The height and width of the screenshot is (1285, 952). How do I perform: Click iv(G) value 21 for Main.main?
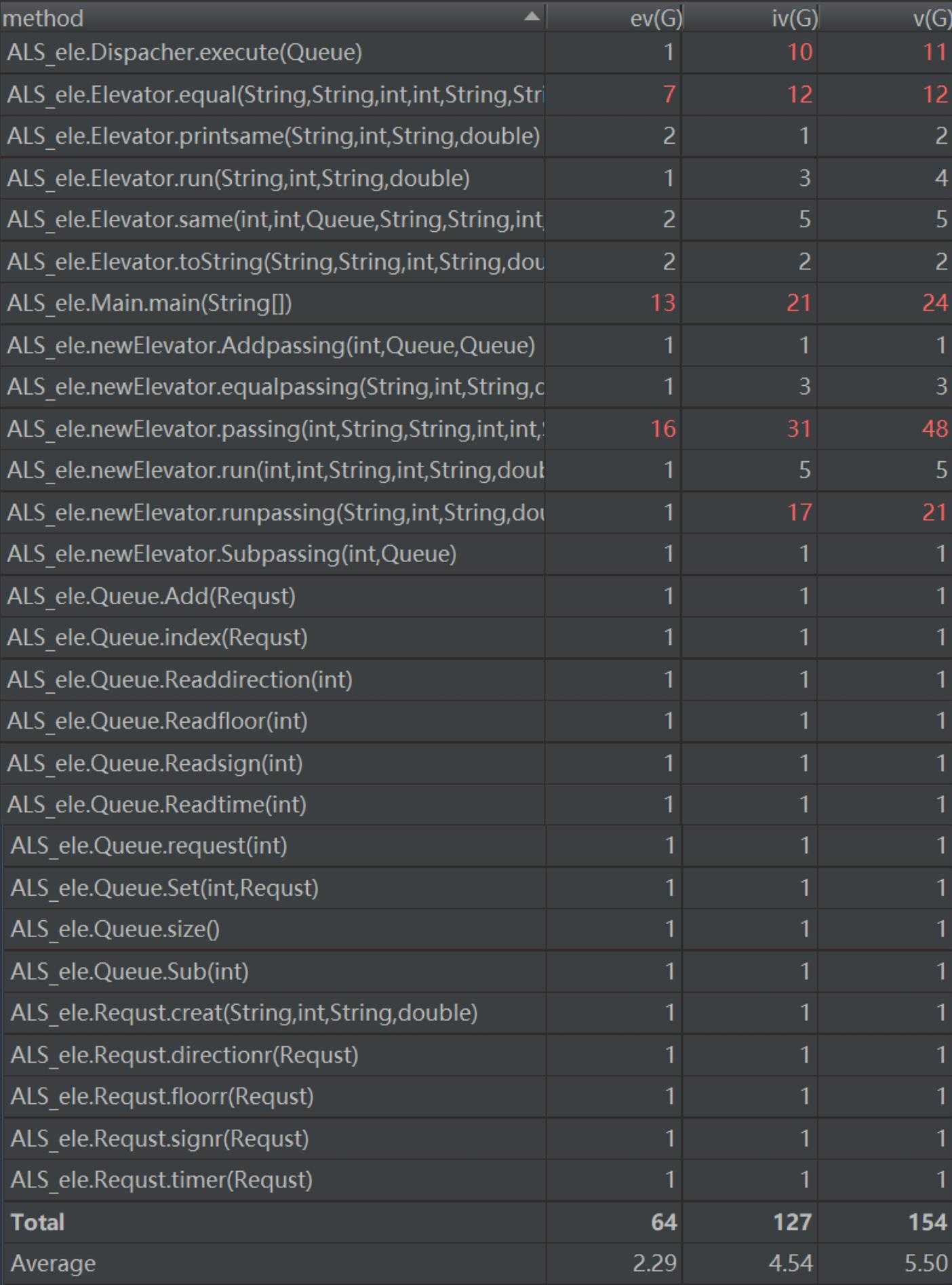(x=799, y=303)
